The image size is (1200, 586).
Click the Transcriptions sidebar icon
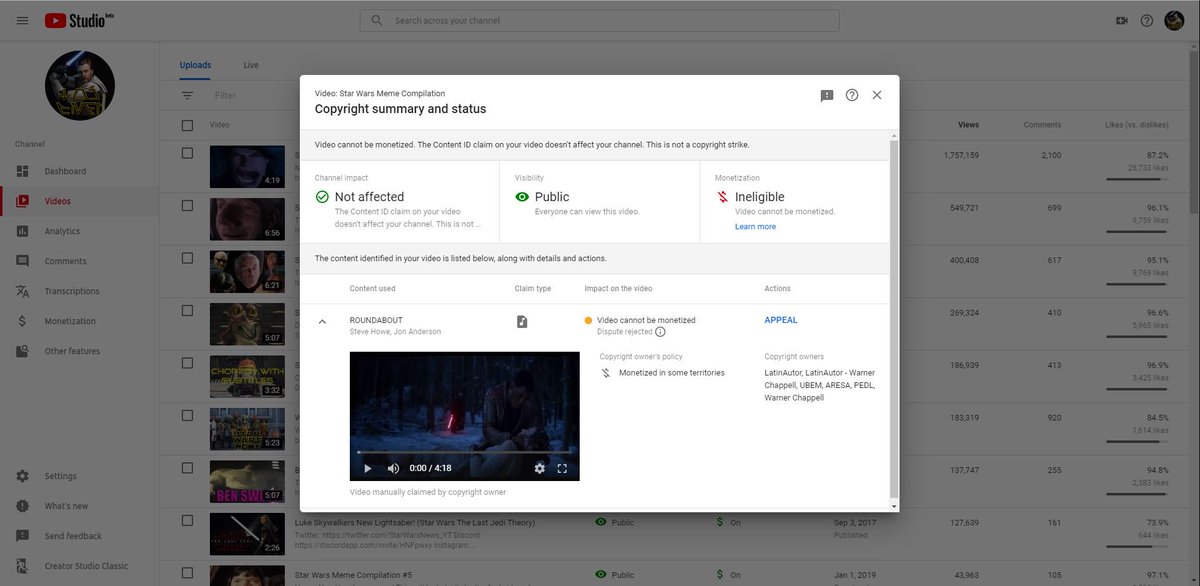tap(22, 291)
